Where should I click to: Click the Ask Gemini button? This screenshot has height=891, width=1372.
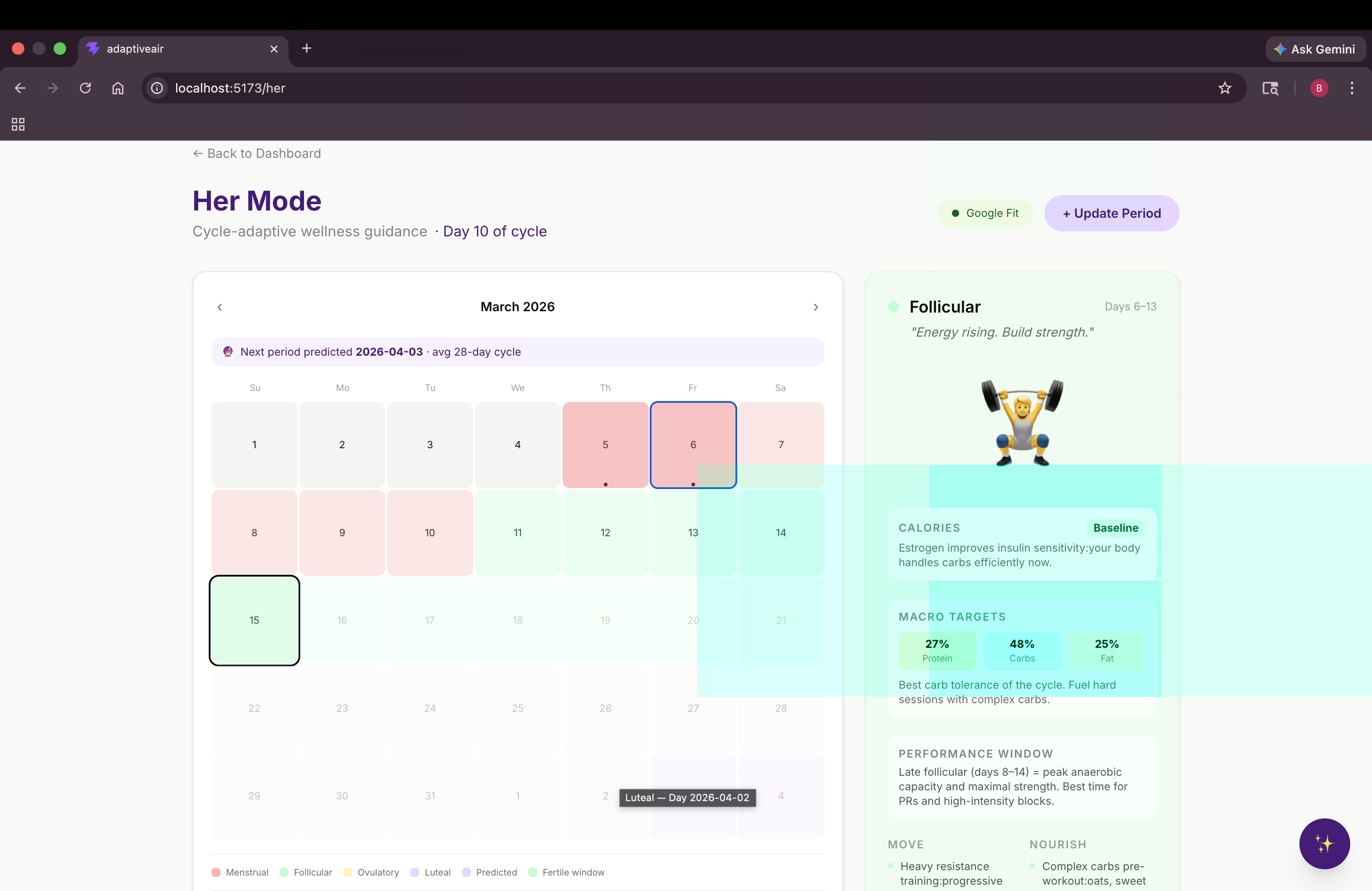(1315, 49)
